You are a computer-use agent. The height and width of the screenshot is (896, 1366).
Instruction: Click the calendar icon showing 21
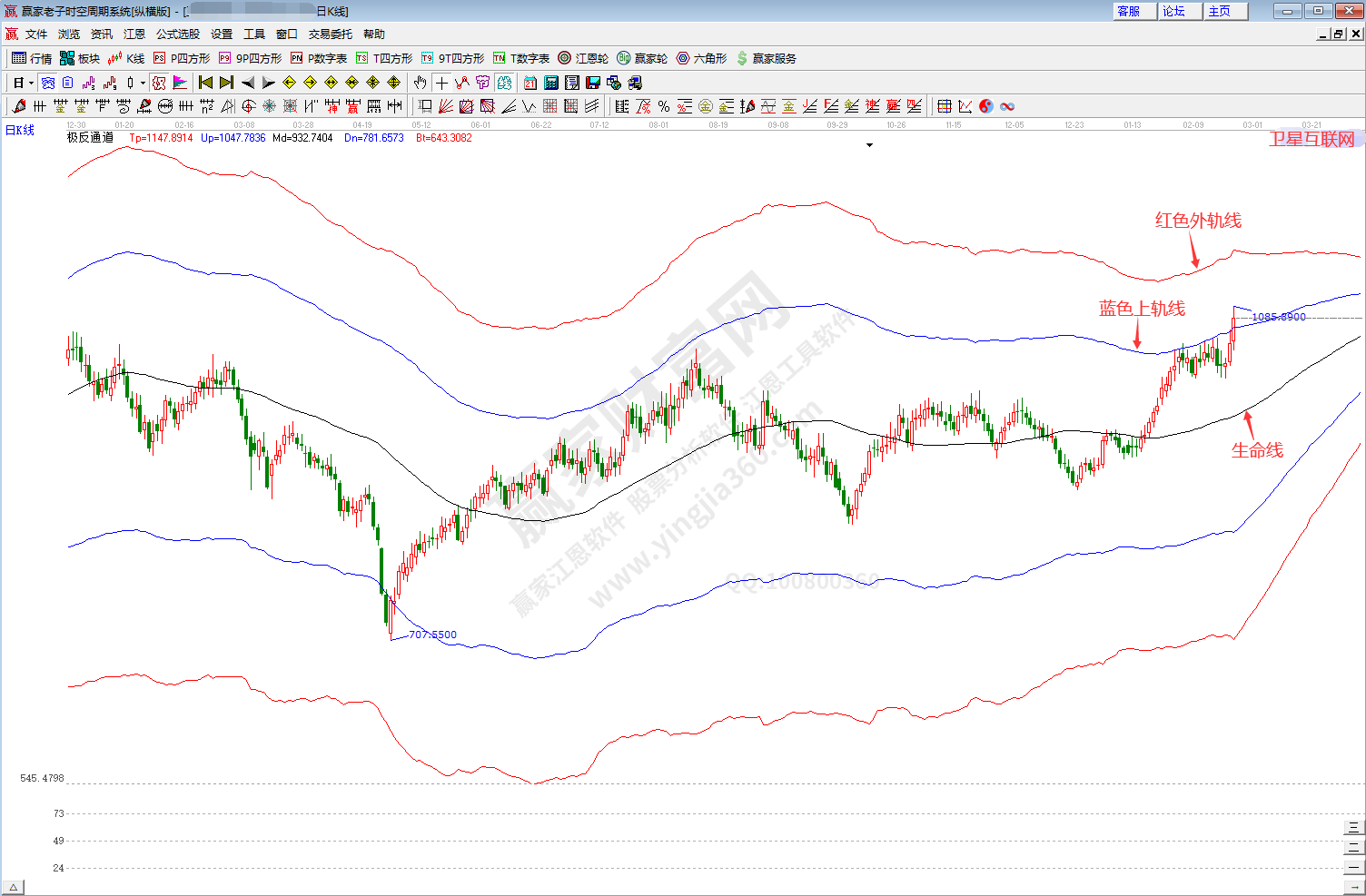click(530, 83)
